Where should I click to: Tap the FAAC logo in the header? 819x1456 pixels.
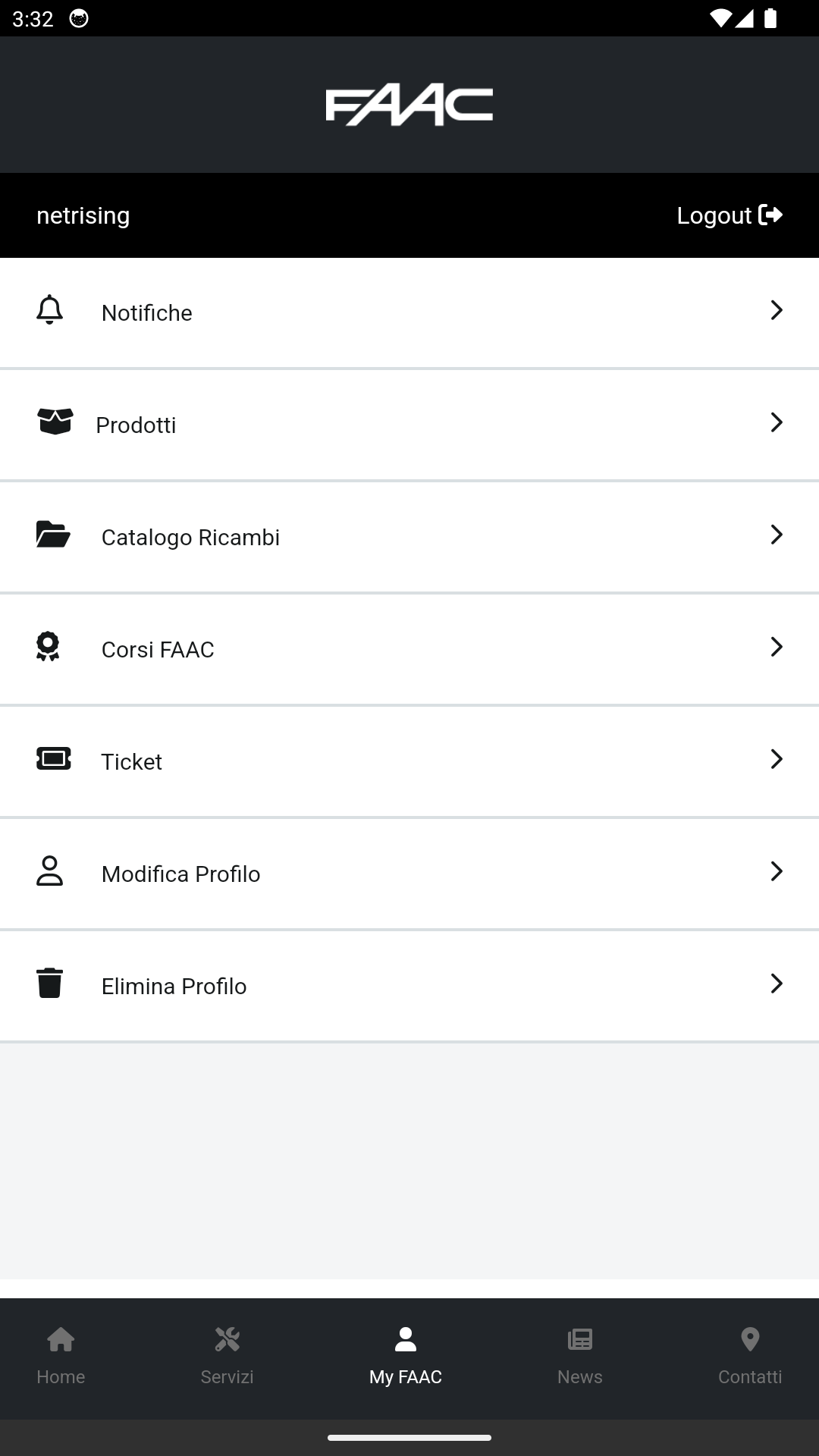pyautogui.click(x=409, y=106)
